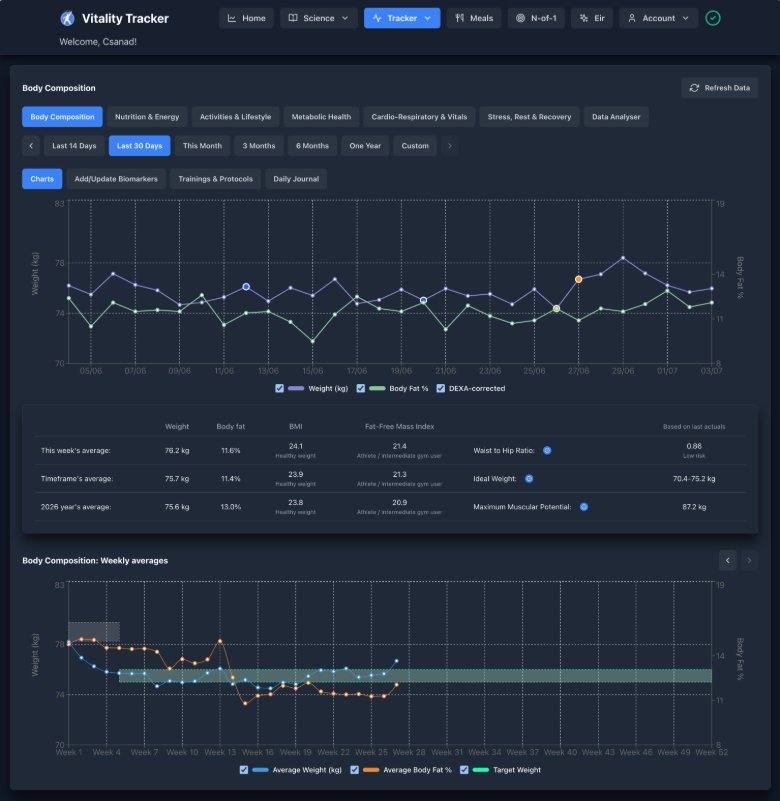
Task: Switch to Activities & Lifestyle tab
Action: coord(235,116)
